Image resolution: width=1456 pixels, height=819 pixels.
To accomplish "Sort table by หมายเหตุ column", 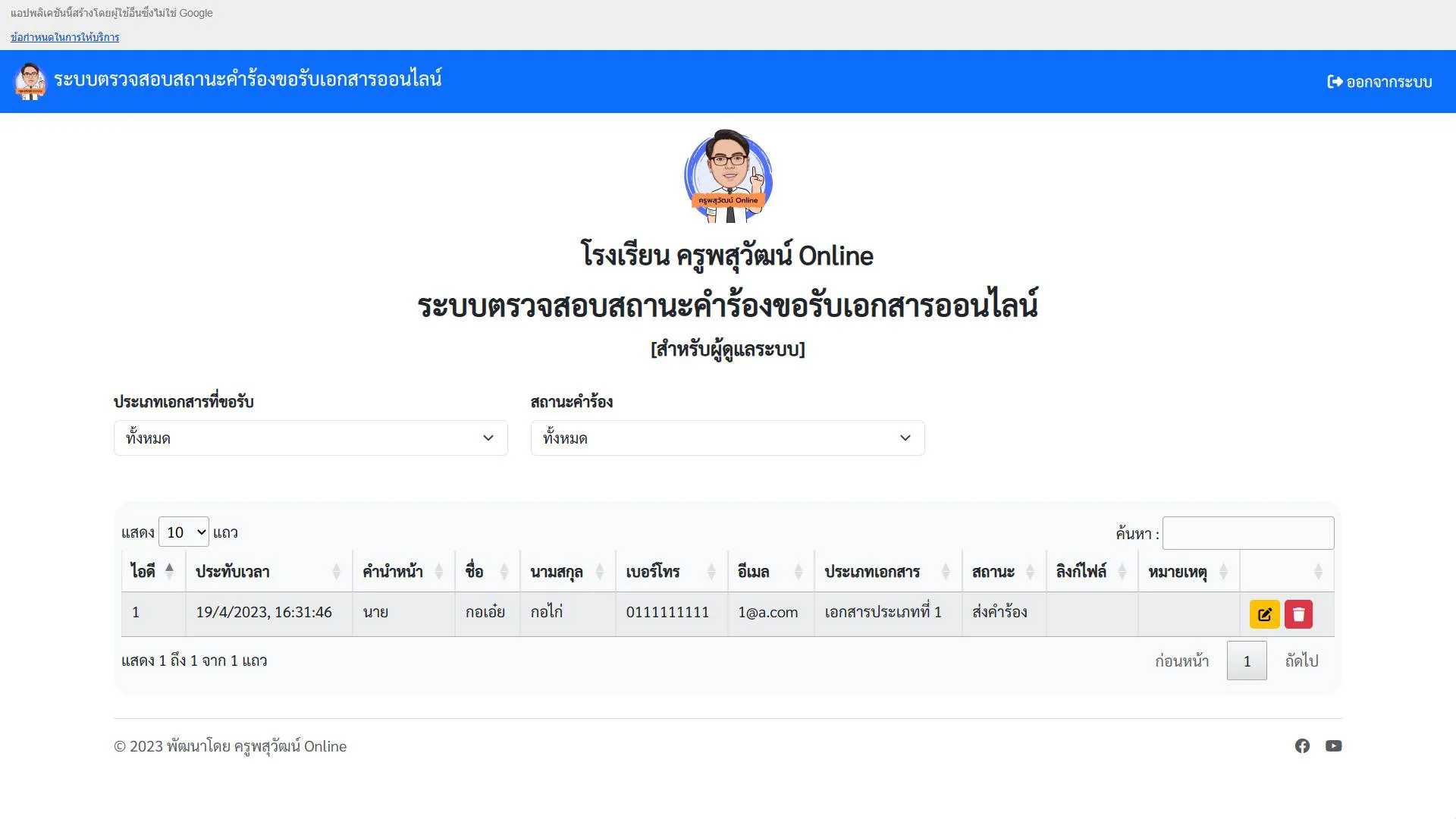I will click(x=1189, y=571).
